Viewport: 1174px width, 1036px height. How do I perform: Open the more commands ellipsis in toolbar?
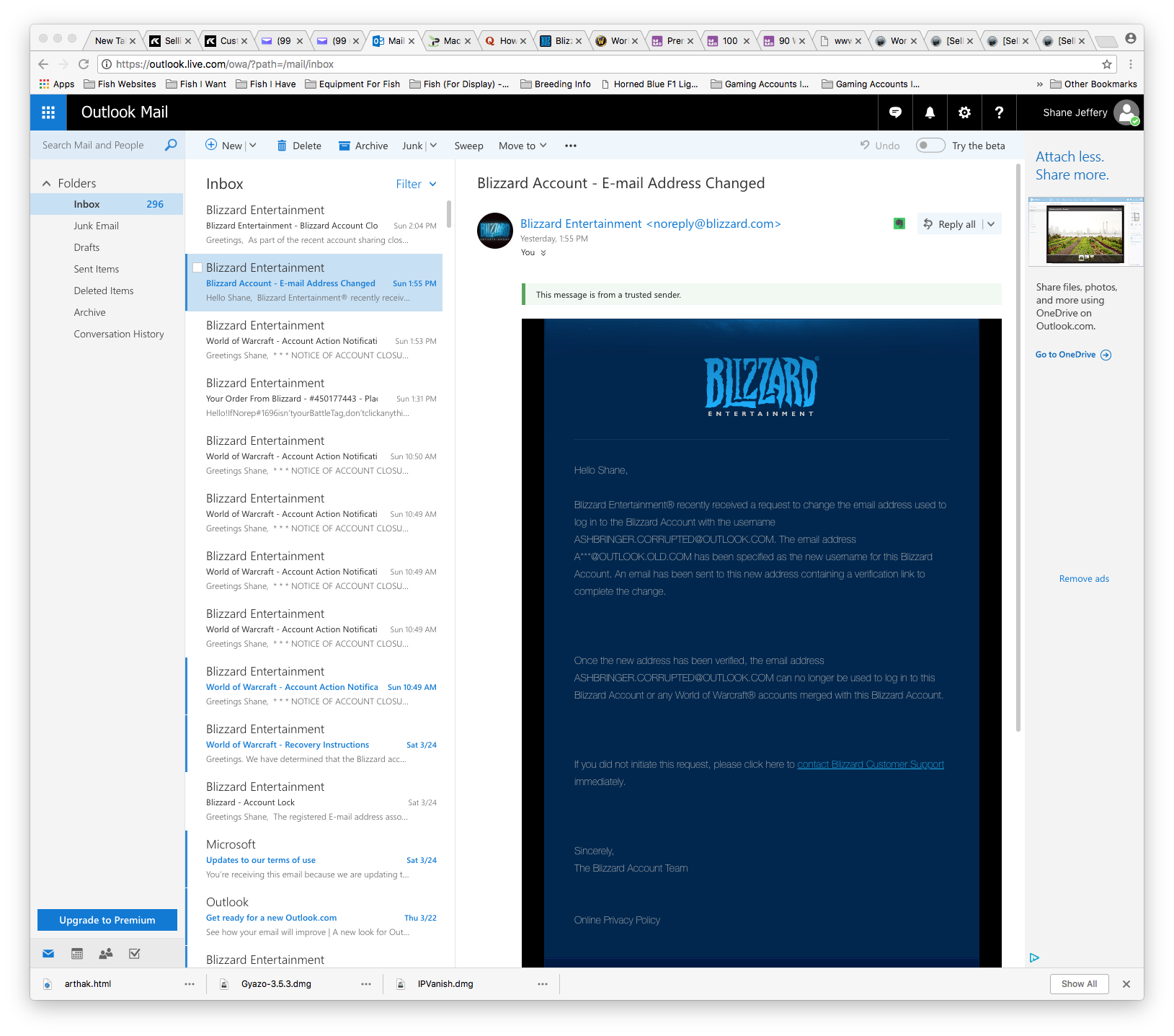pyautogui.click(x=571, y=146)
